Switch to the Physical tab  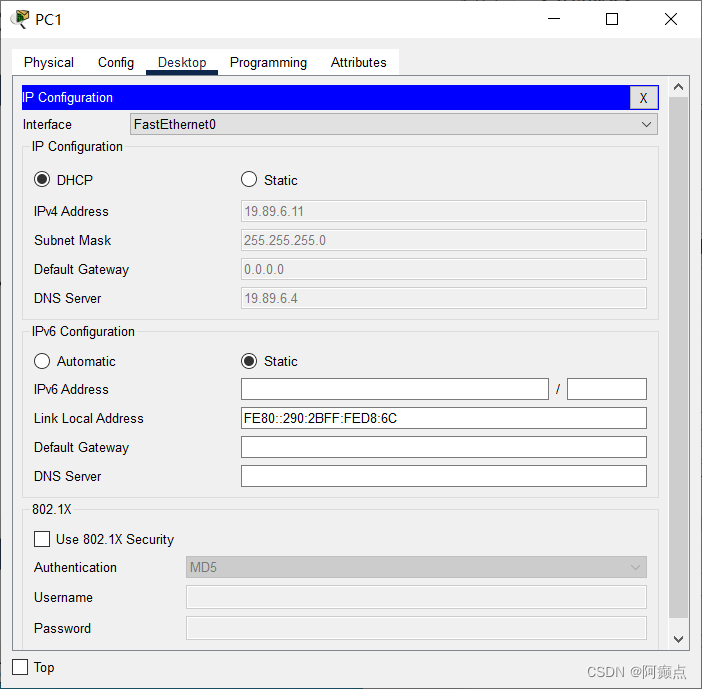coord(49,62)
